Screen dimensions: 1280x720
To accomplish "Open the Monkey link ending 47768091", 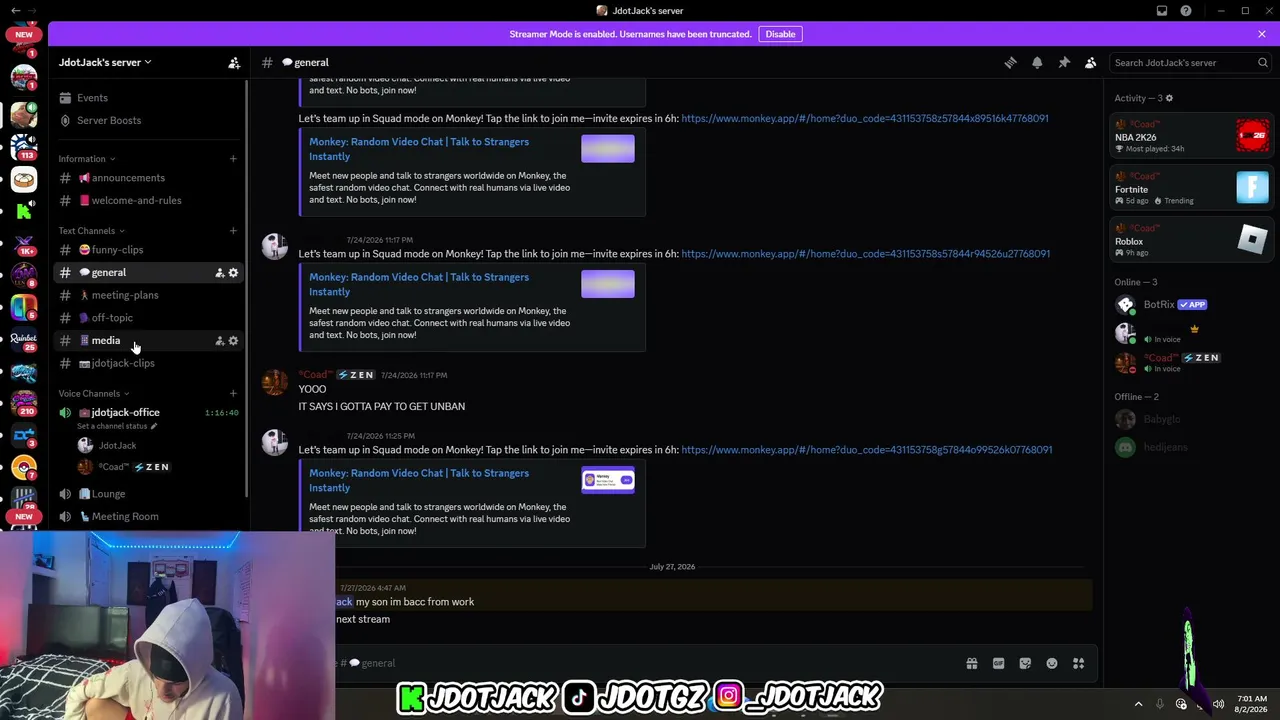I will point(865,118).
